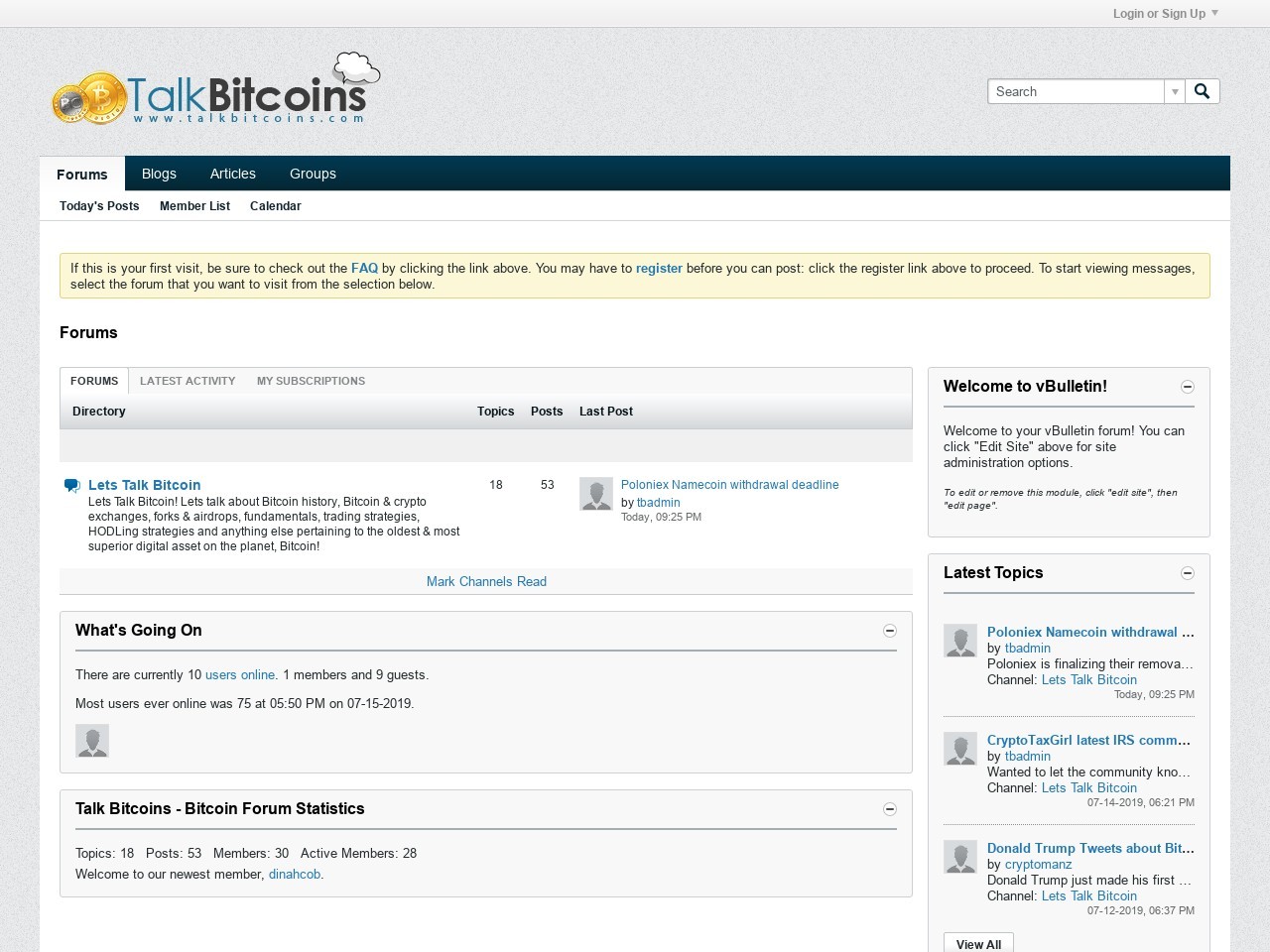Click cryptomanz's avatar in Latest Topics
The image size is (1270, 952).
959,856
